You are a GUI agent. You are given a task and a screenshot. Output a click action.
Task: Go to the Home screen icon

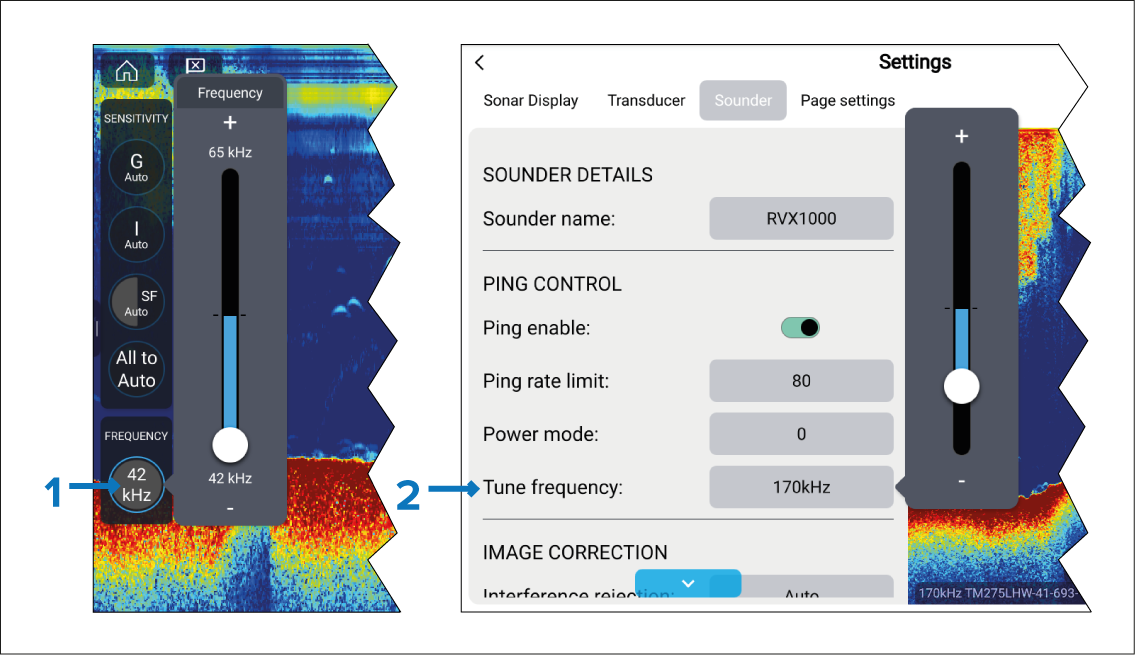[126, 71]
